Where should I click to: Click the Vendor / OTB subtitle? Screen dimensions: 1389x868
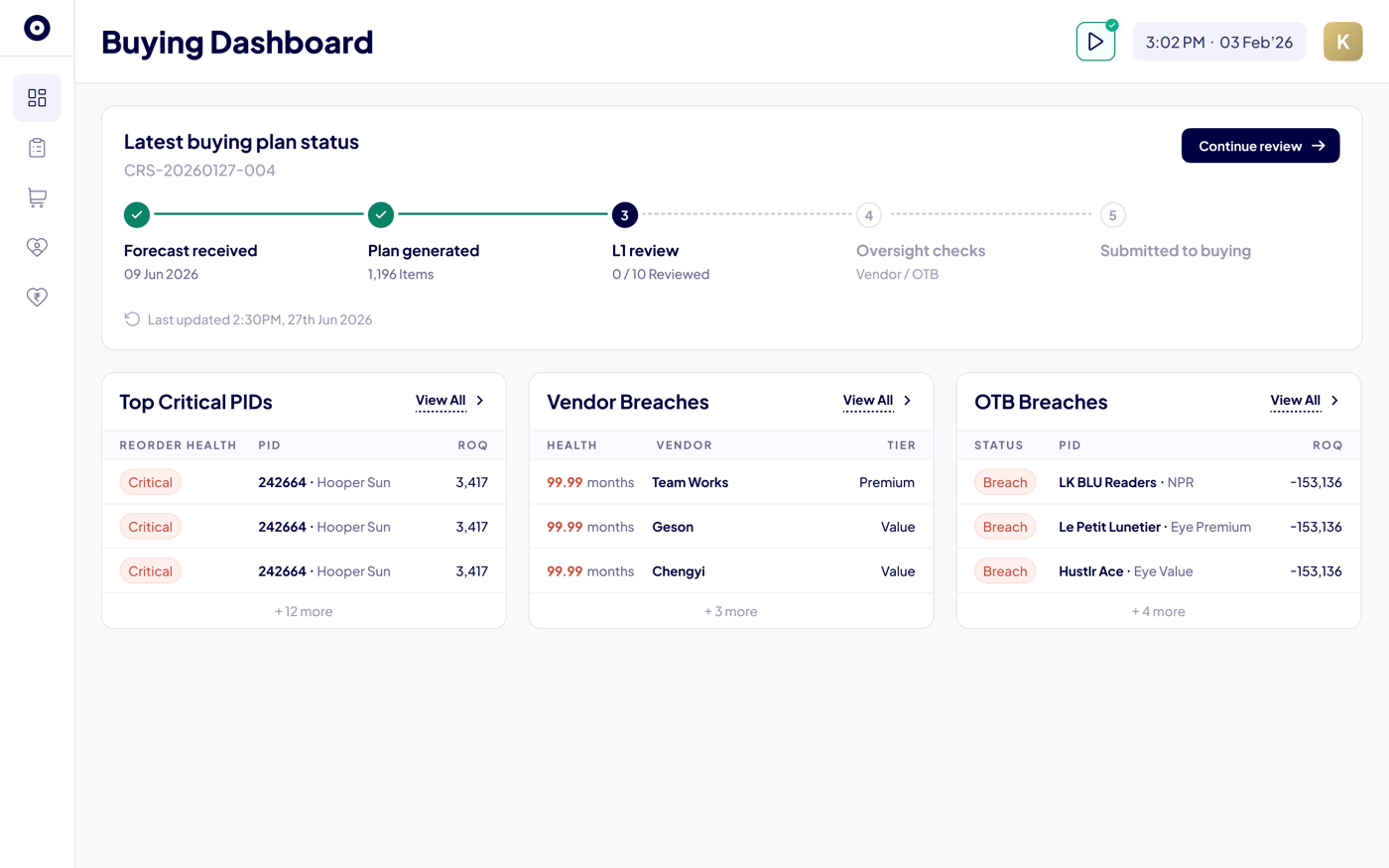(897, 274)
